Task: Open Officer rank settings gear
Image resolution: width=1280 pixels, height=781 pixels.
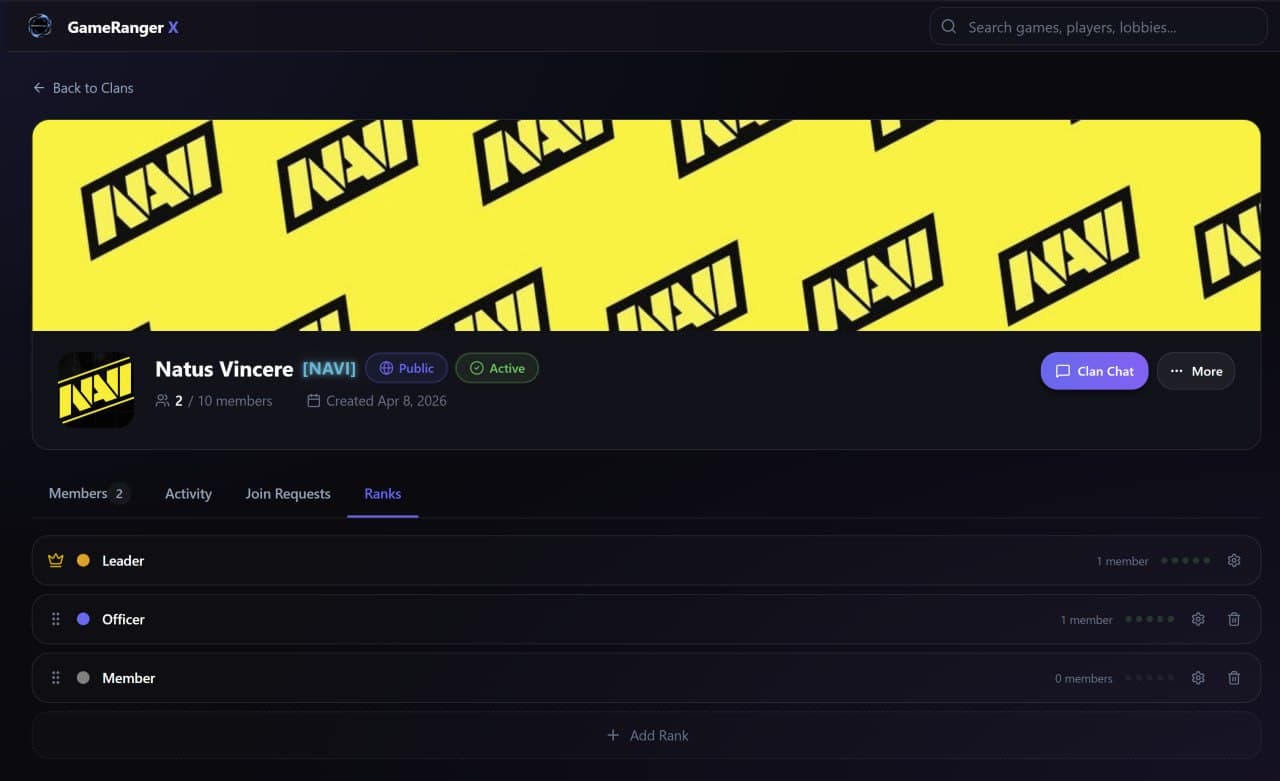Action: coord(1198,619)
